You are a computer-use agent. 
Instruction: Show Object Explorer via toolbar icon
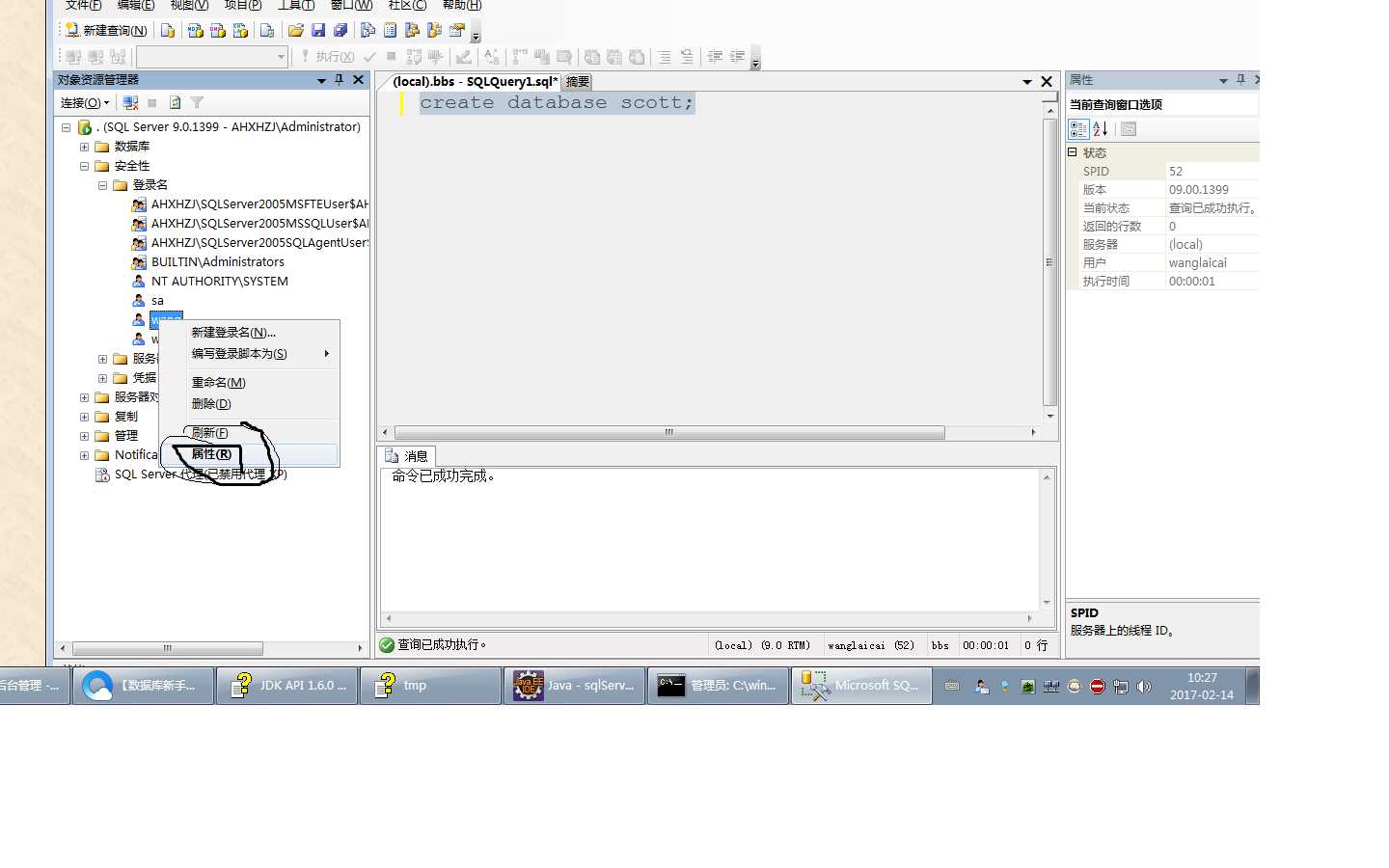(x=412, y=30)
